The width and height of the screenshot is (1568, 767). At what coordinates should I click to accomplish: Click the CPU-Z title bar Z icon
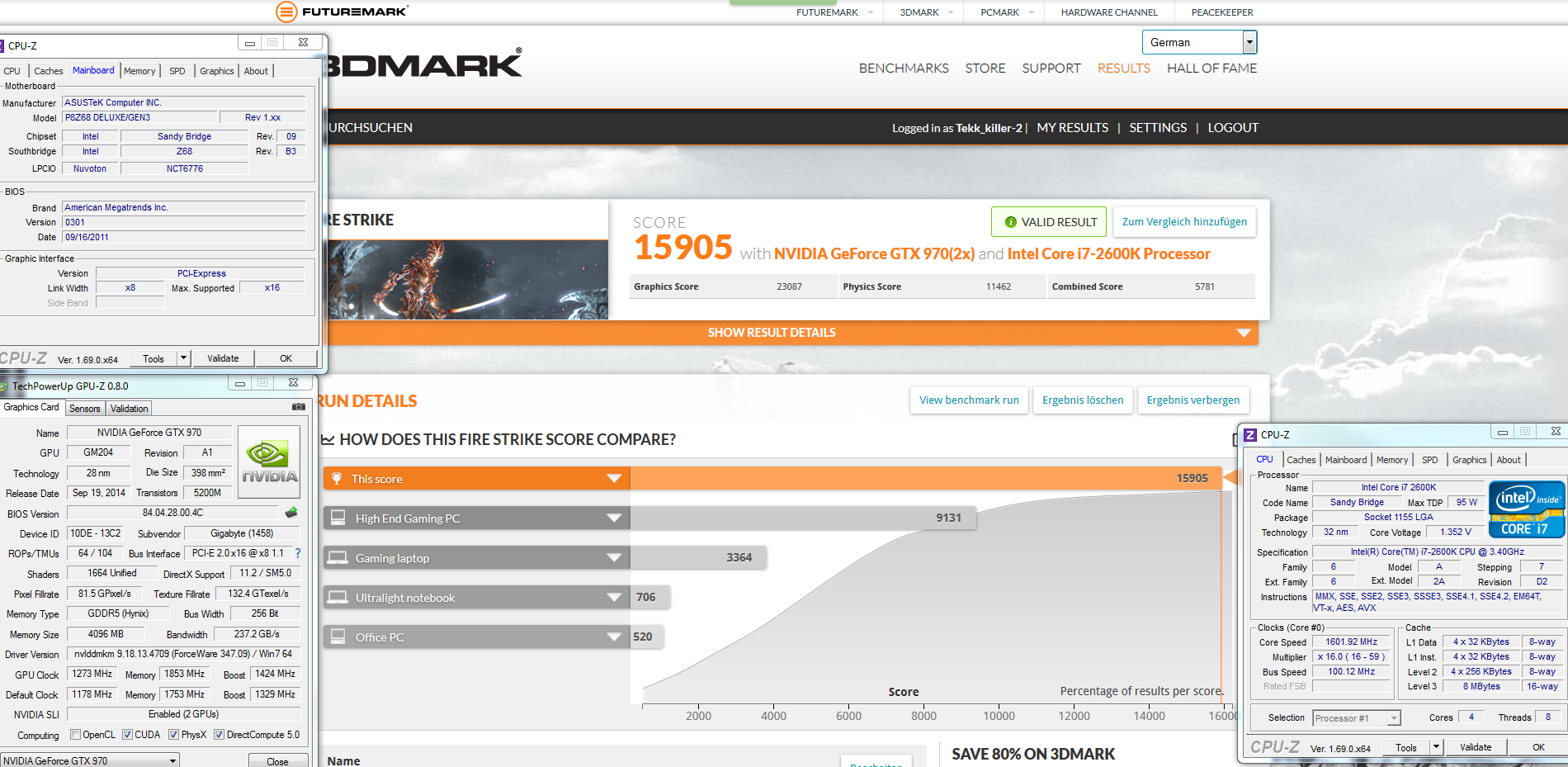[1250, 434]
